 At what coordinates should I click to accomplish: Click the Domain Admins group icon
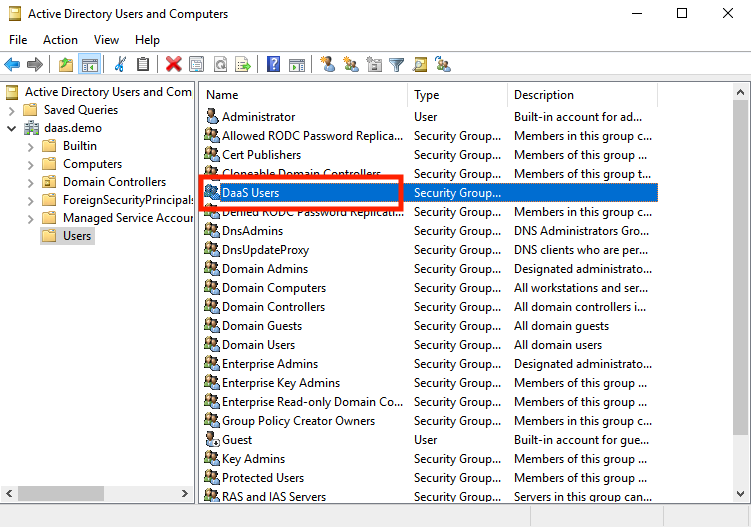click(x=212, y=268)
